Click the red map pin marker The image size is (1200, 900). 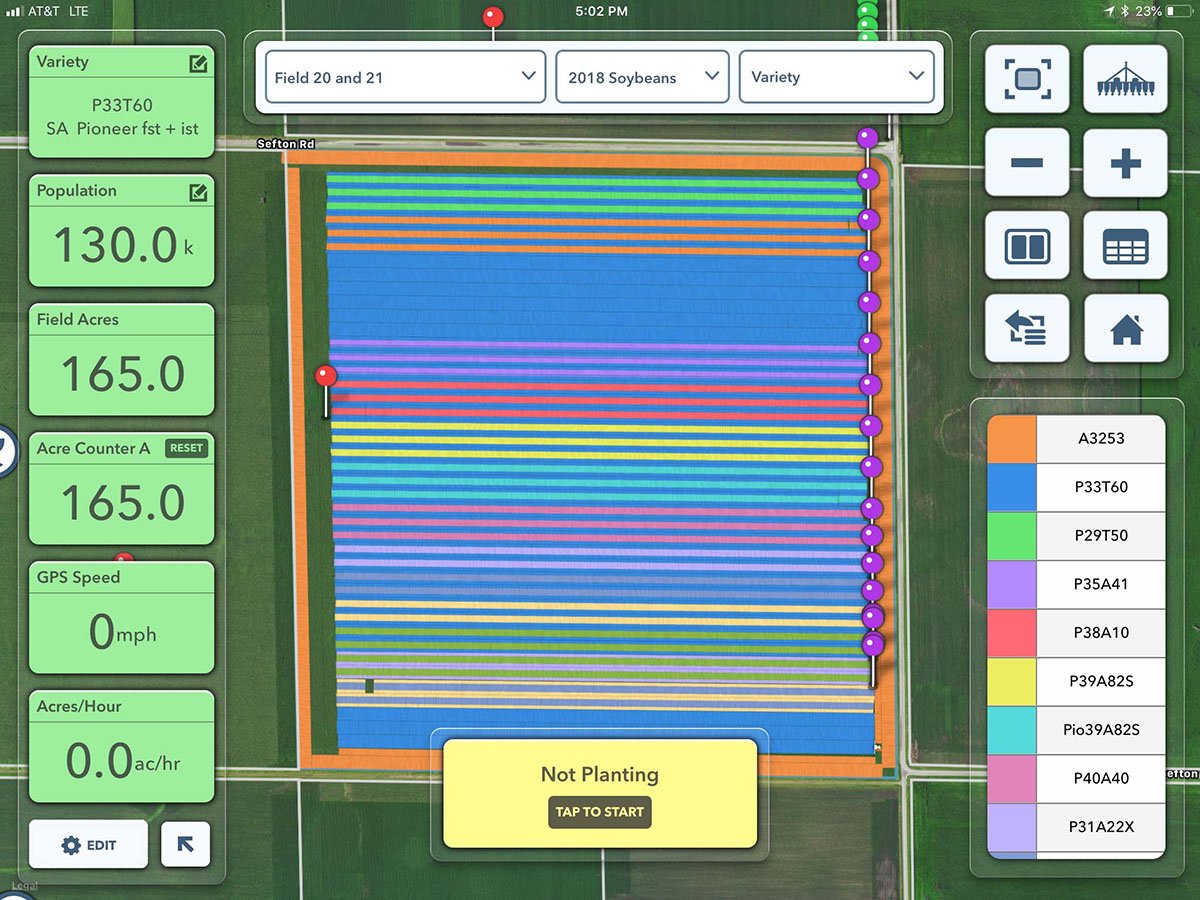tap(325, 377)
